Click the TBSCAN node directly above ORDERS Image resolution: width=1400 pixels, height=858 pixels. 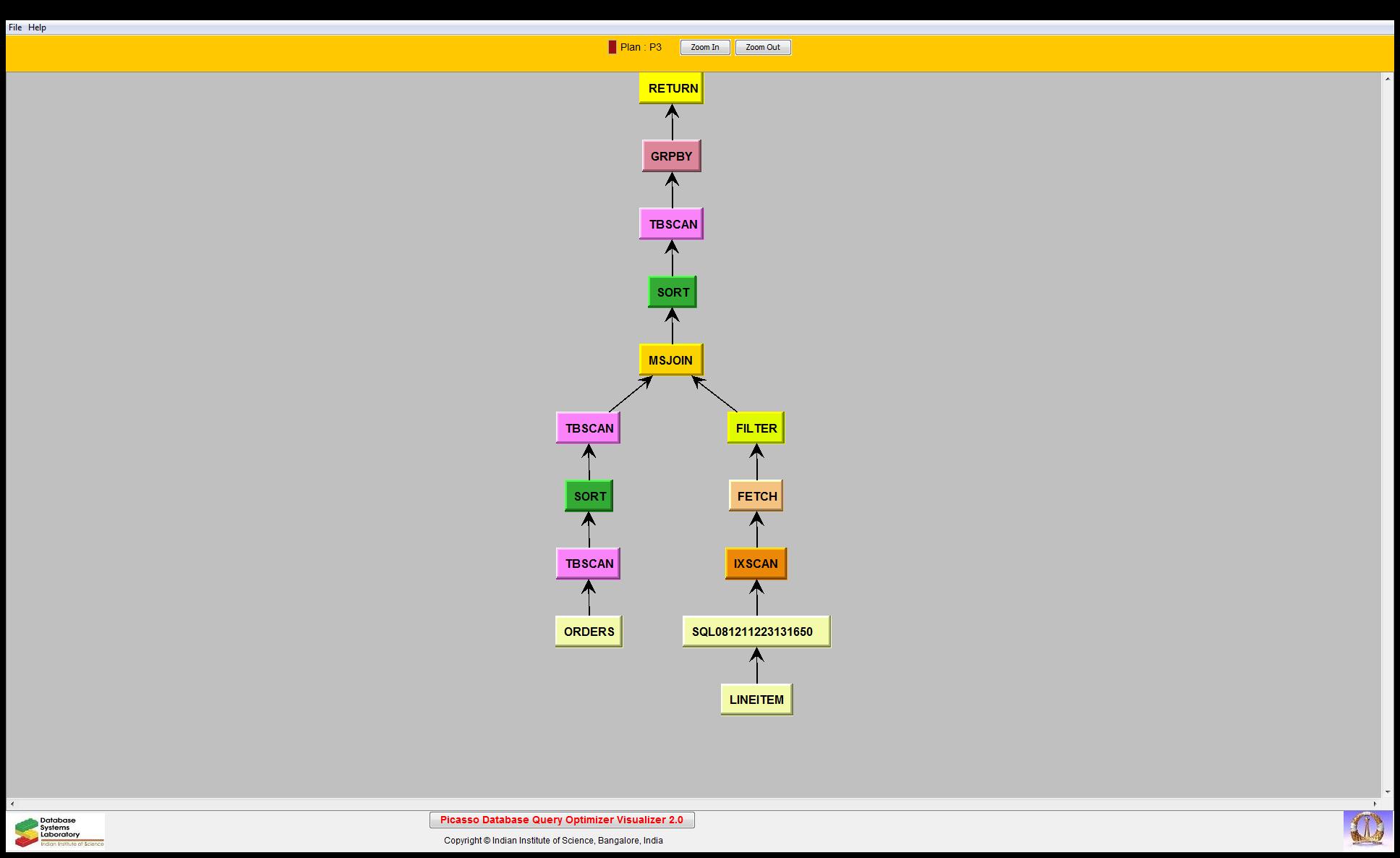tap(588, 564)
